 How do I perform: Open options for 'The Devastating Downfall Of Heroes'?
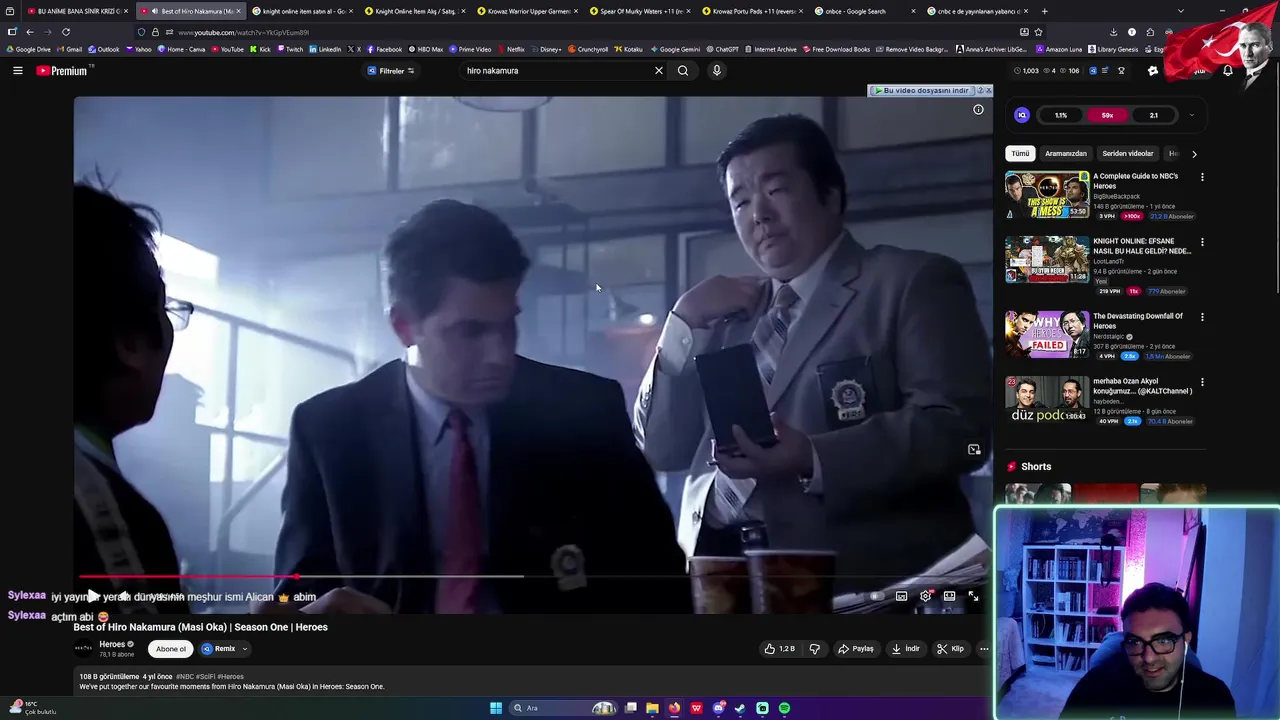[1202, 317]
